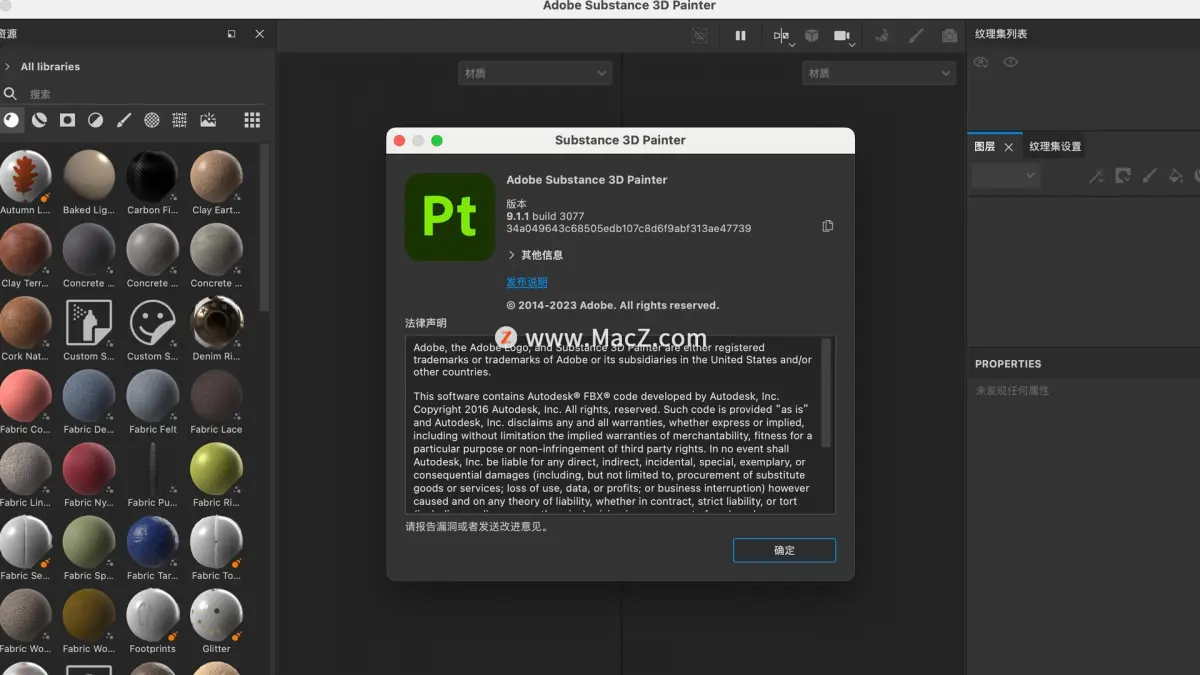This screenshot has height=675, width=1200.
Task: Expand the 其他信息 disclosure triangle
Action: click(510, 254)
